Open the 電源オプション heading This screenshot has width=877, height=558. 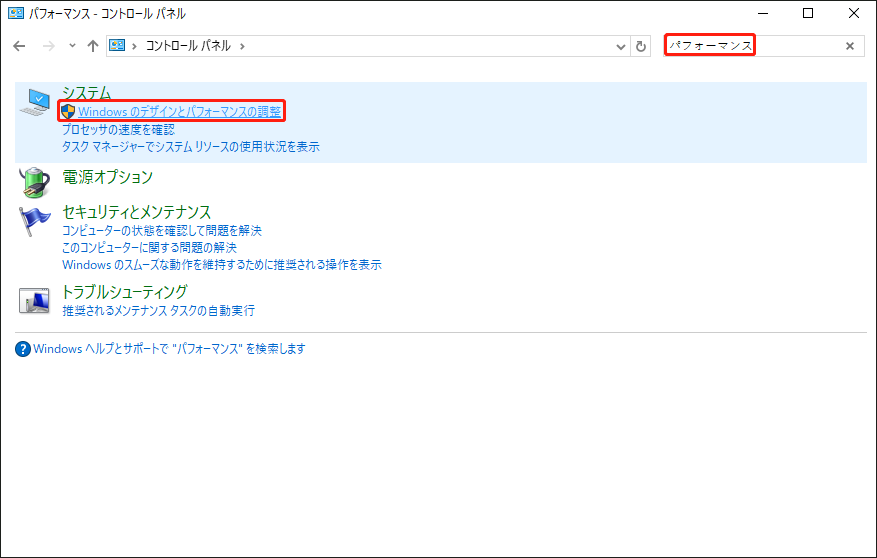(x=107, y=177)
